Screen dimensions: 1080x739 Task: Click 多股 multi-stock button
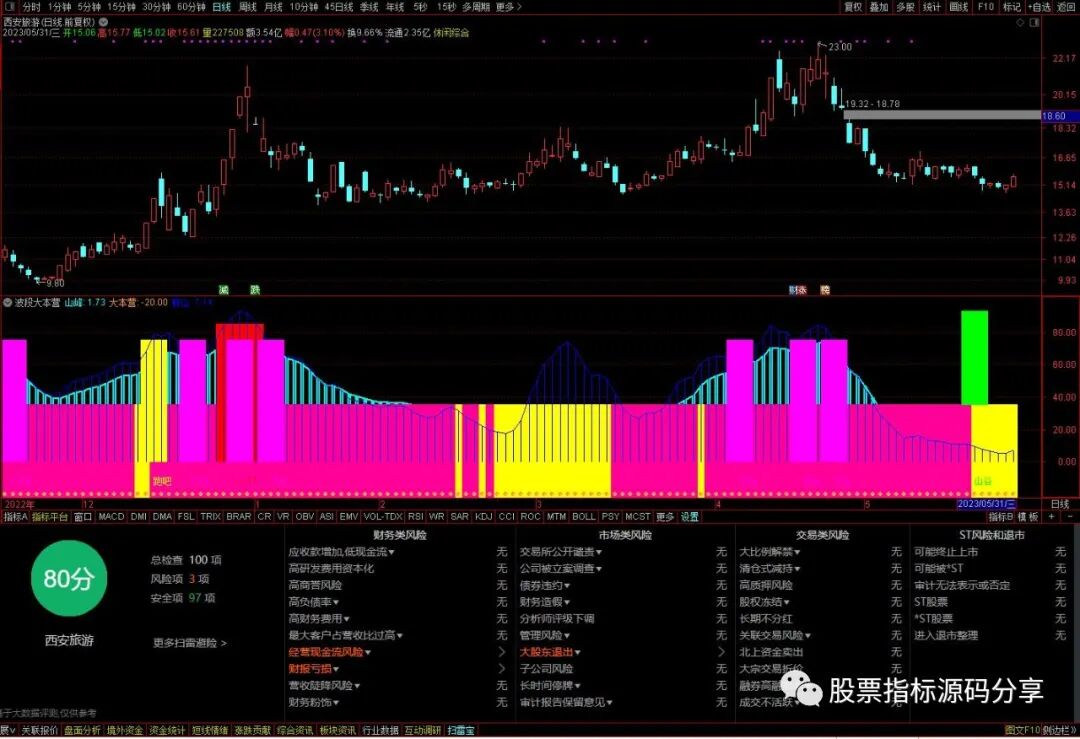coord(906,7)
